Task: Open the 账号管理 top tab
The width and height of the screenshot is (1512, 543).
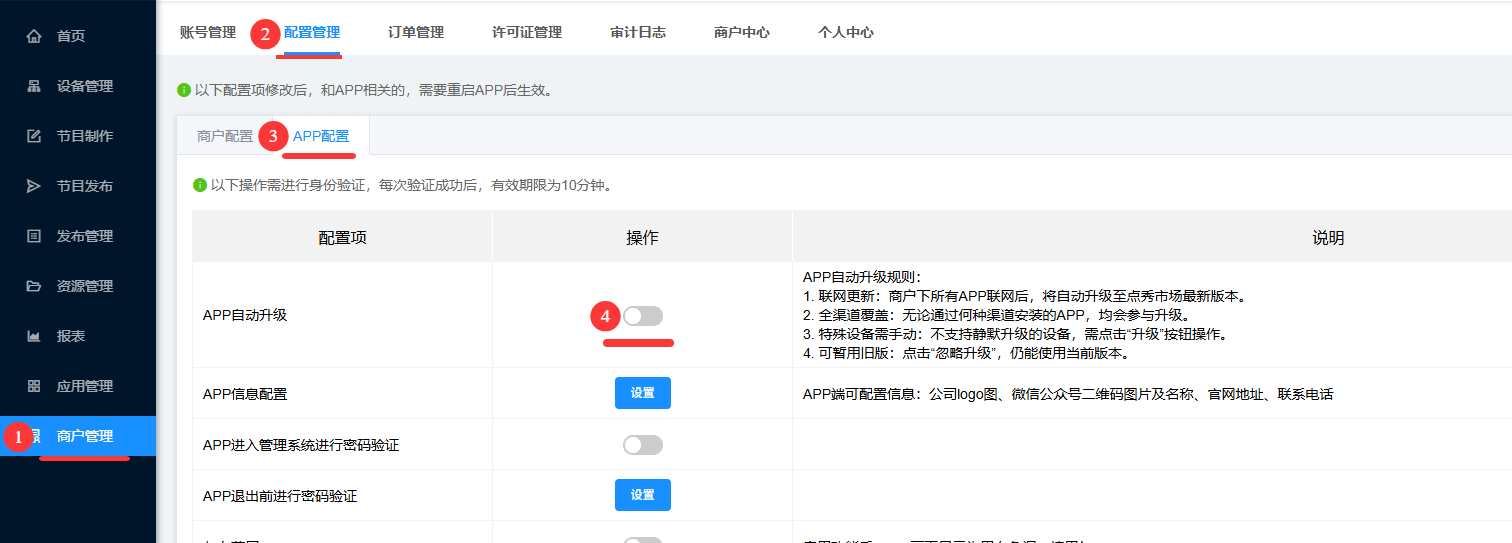Action: tap(208, 32)
